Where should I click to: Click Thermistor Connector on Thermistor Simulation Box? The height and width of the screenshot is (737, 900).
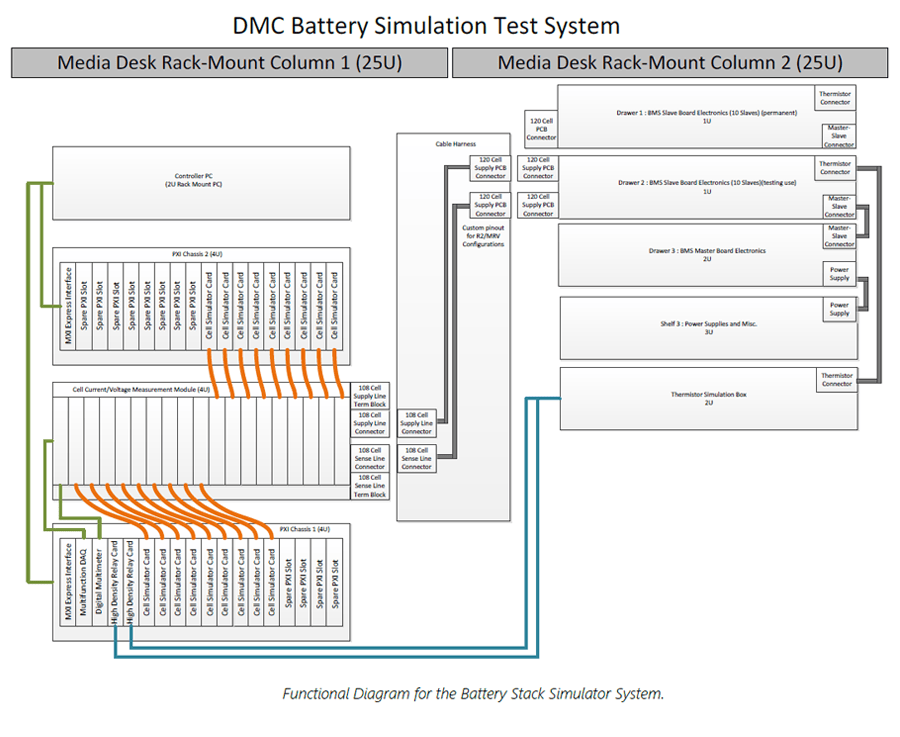pyautogui.click(x=837, y=380)
